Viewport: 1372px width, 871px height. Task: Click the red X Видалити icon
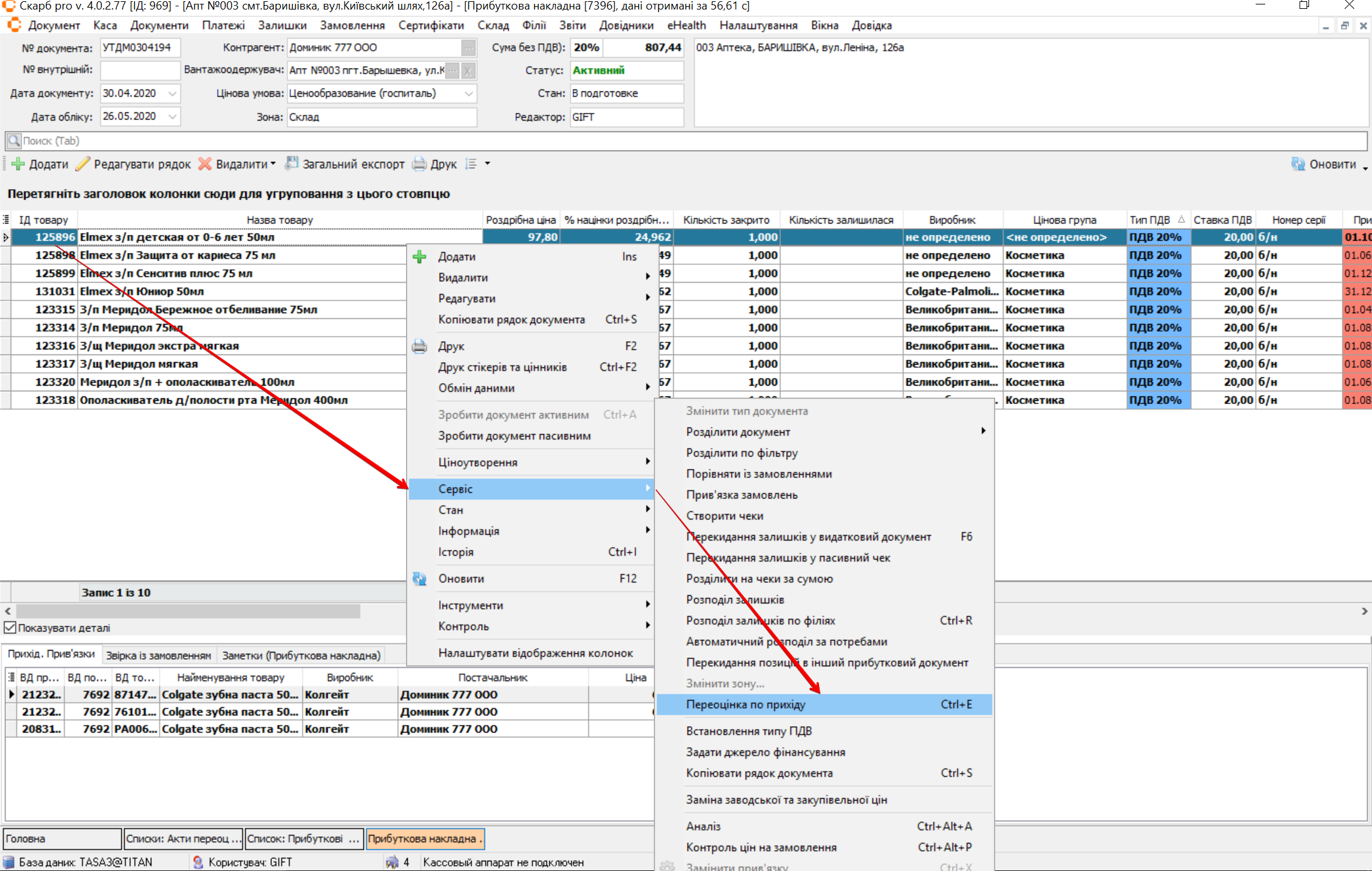coord(205,164)
